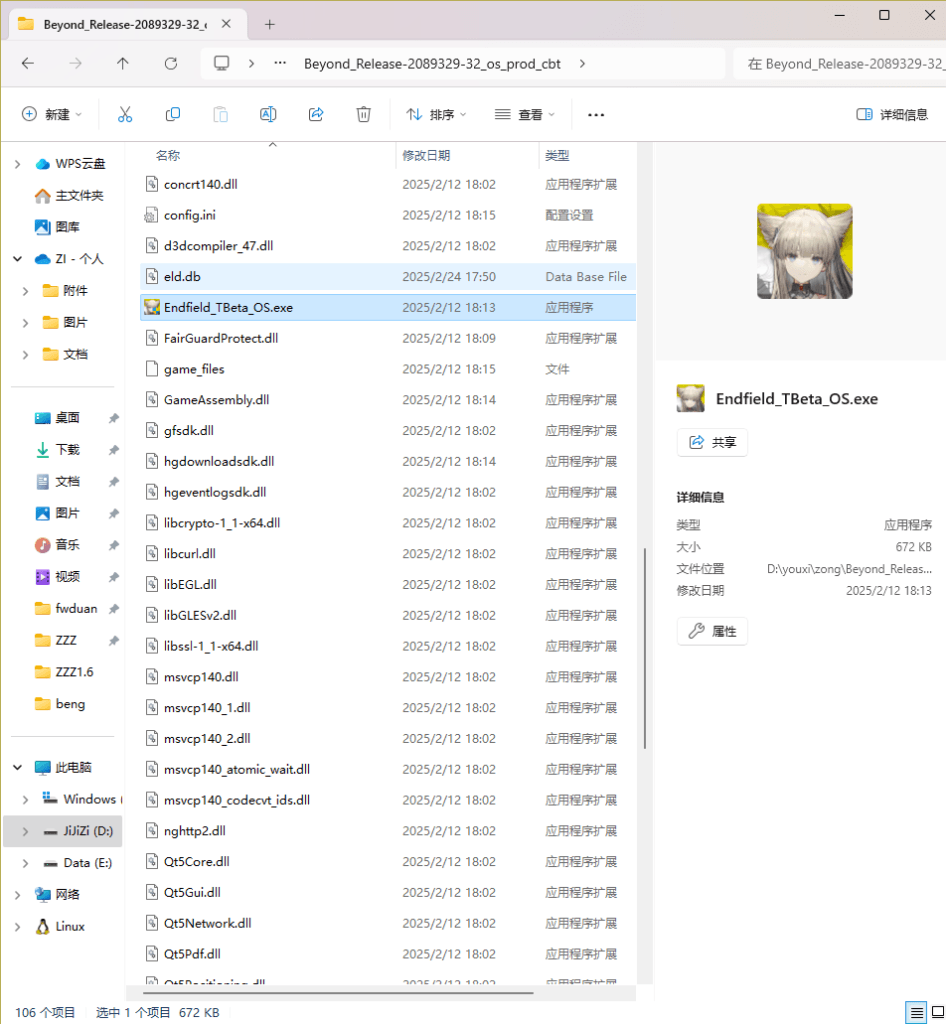Refresh the current folder view

tap(171, 64)
